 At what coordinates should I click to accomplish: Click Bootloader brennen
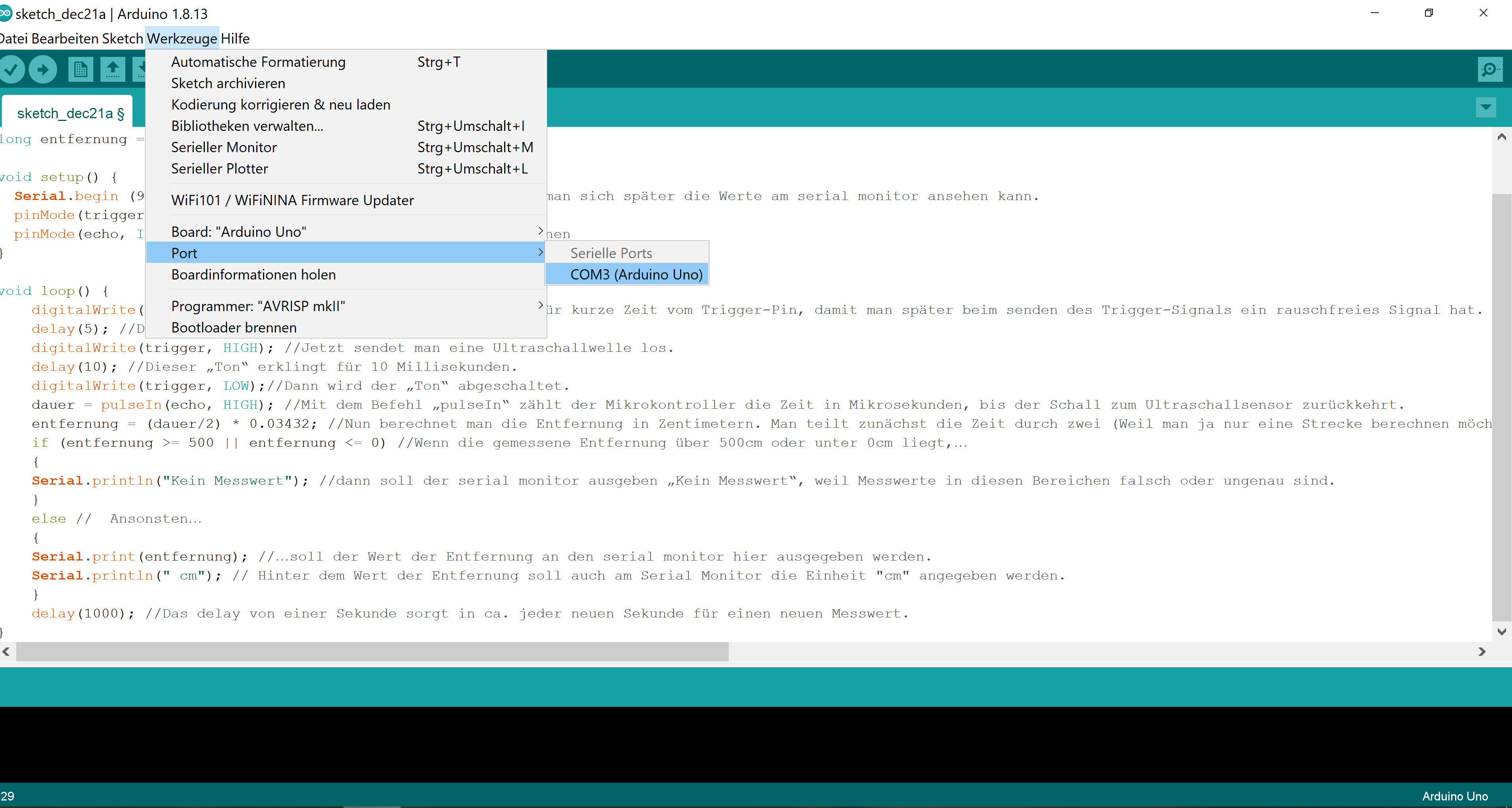[x=234, y=327]
